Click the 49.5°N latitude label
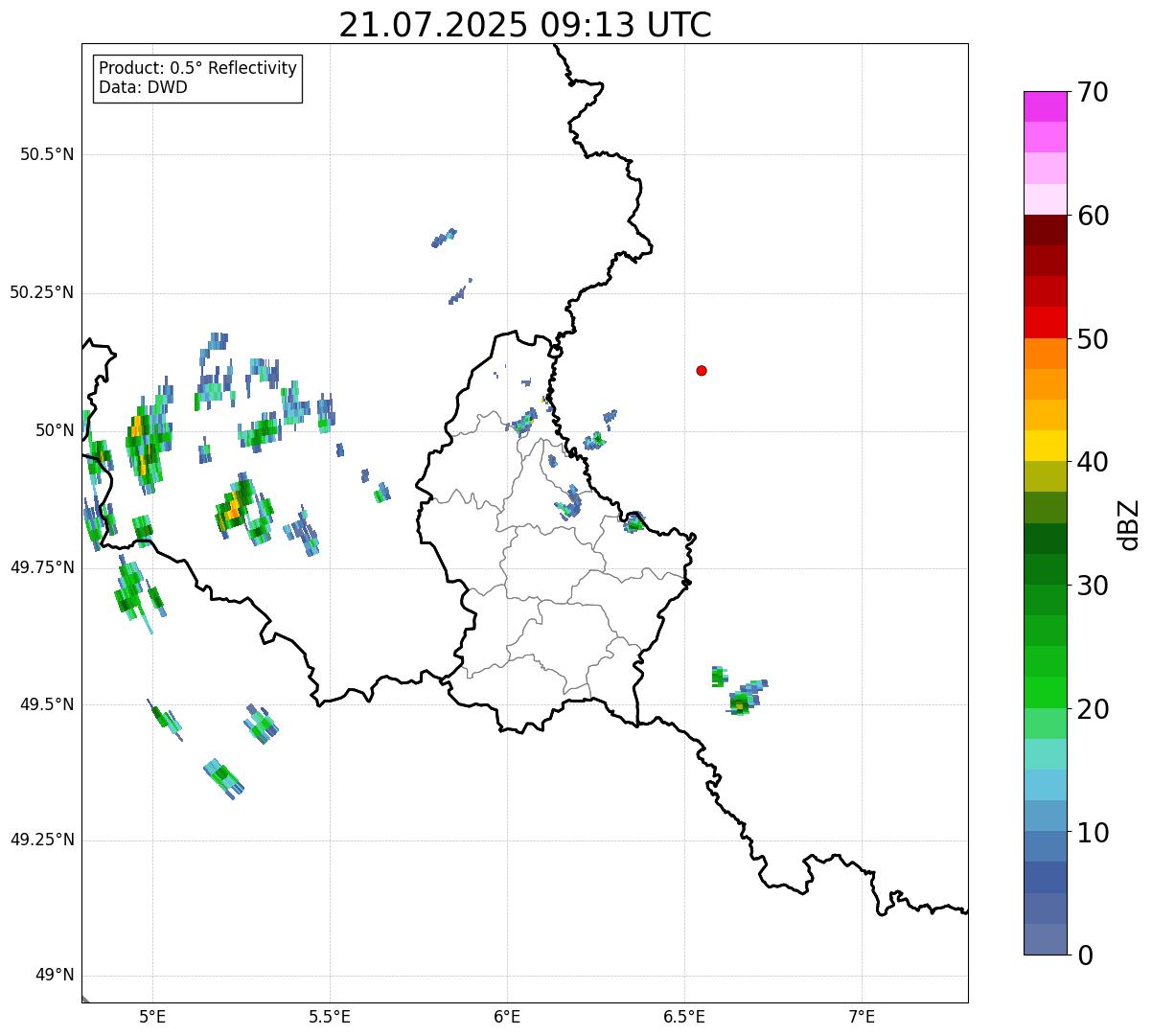Screen dimensions: 1152x1036 click(x=47, y=704)
